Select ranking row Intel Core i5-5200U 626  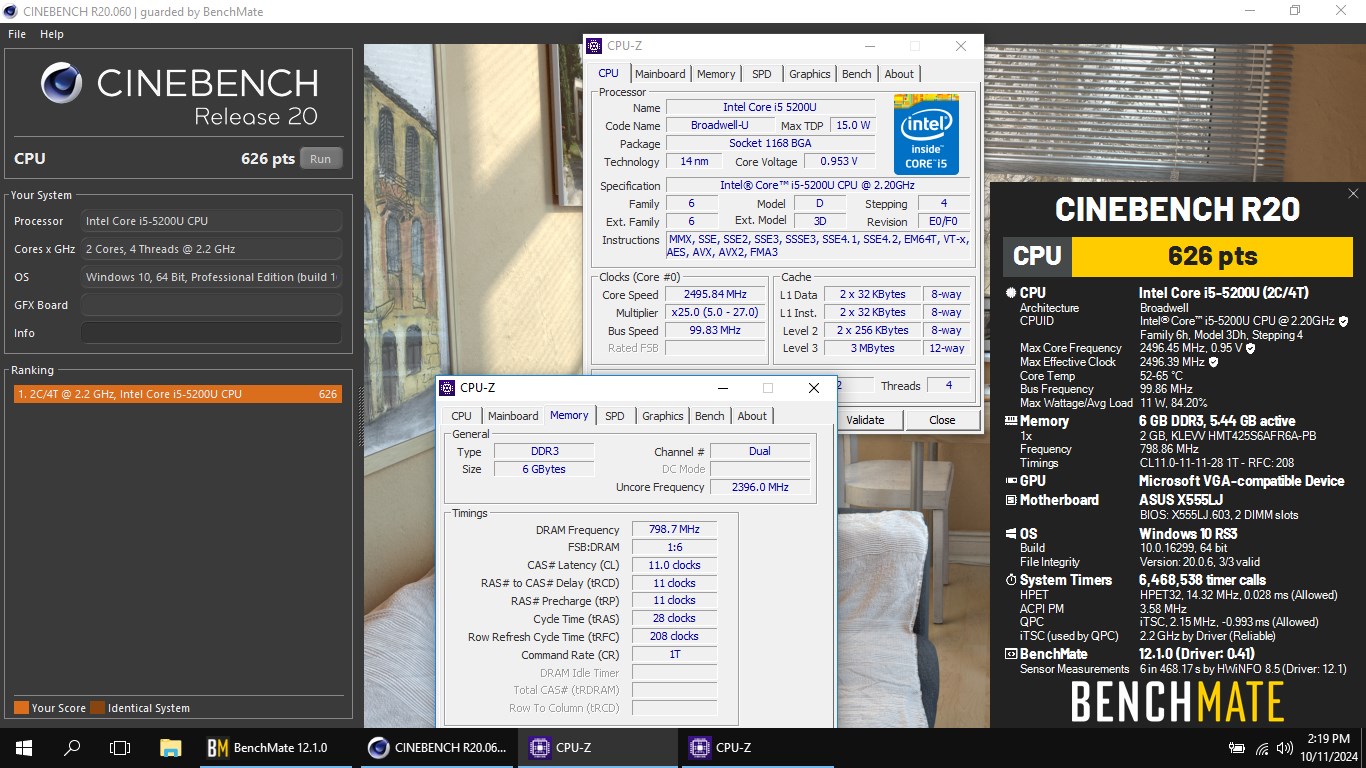tap(177, 394)
